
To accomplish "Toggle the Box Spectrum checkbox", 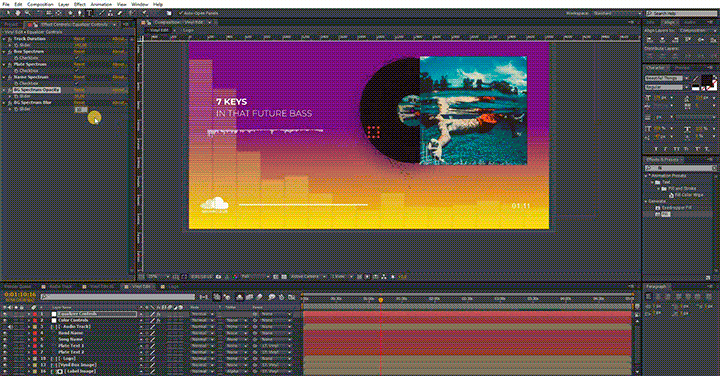I will tap(77, 58).
